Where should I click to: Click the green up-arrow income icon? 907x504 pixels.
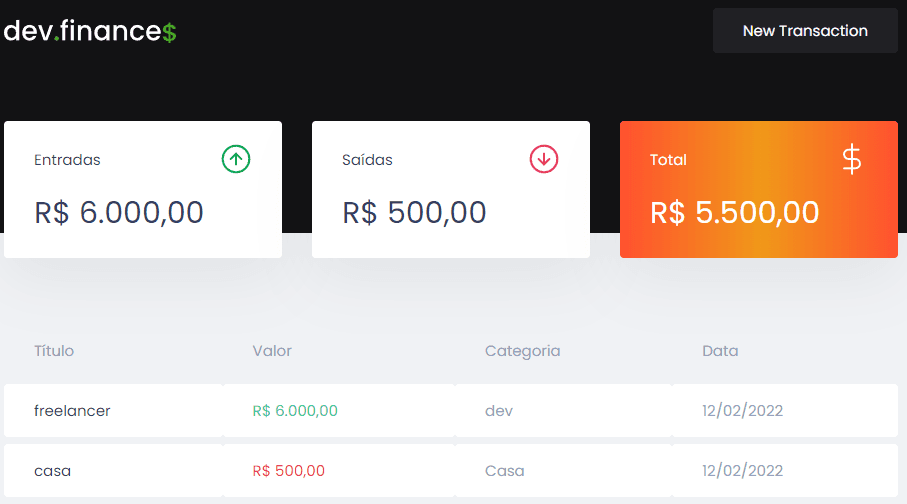(236, 159)
